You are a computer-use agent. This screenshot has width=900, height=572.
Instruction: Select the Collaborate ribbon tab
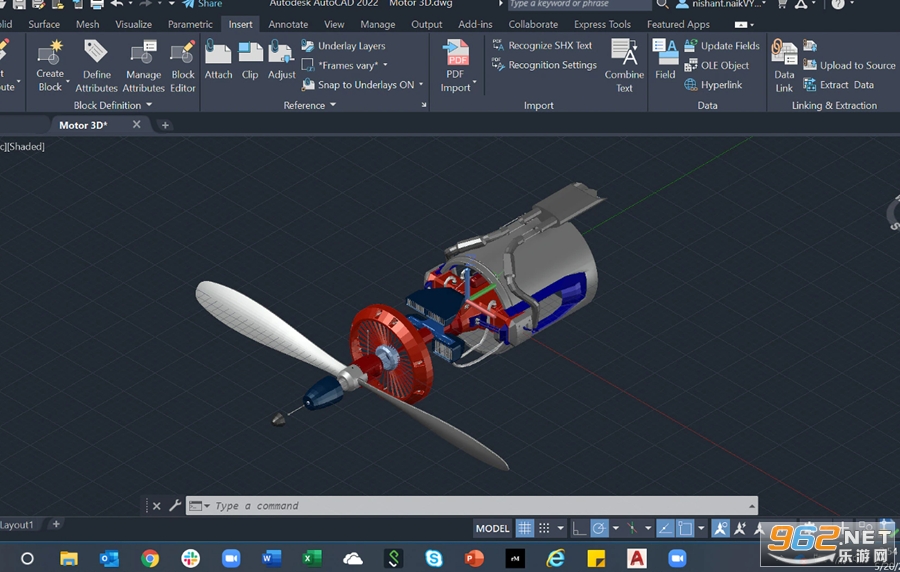(x=533, y=24)
